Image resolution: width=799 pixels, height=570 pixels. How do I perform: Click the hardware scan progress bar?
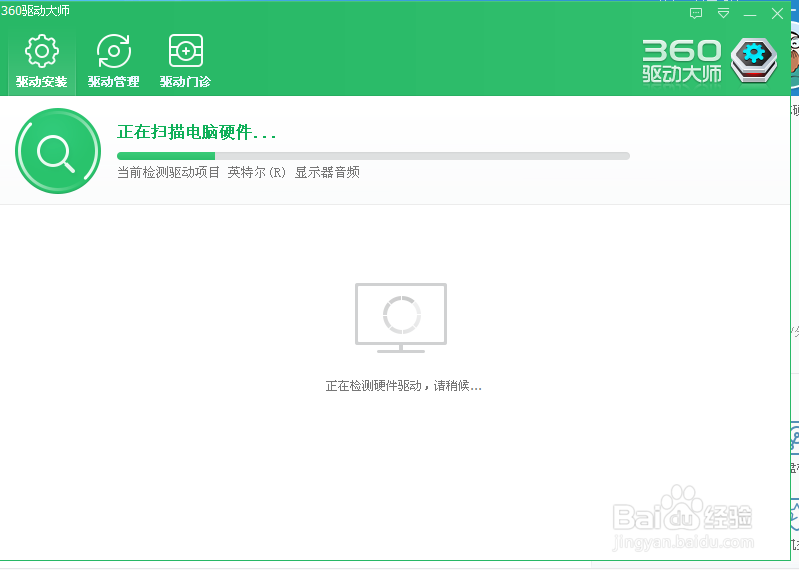coord(374,156)
